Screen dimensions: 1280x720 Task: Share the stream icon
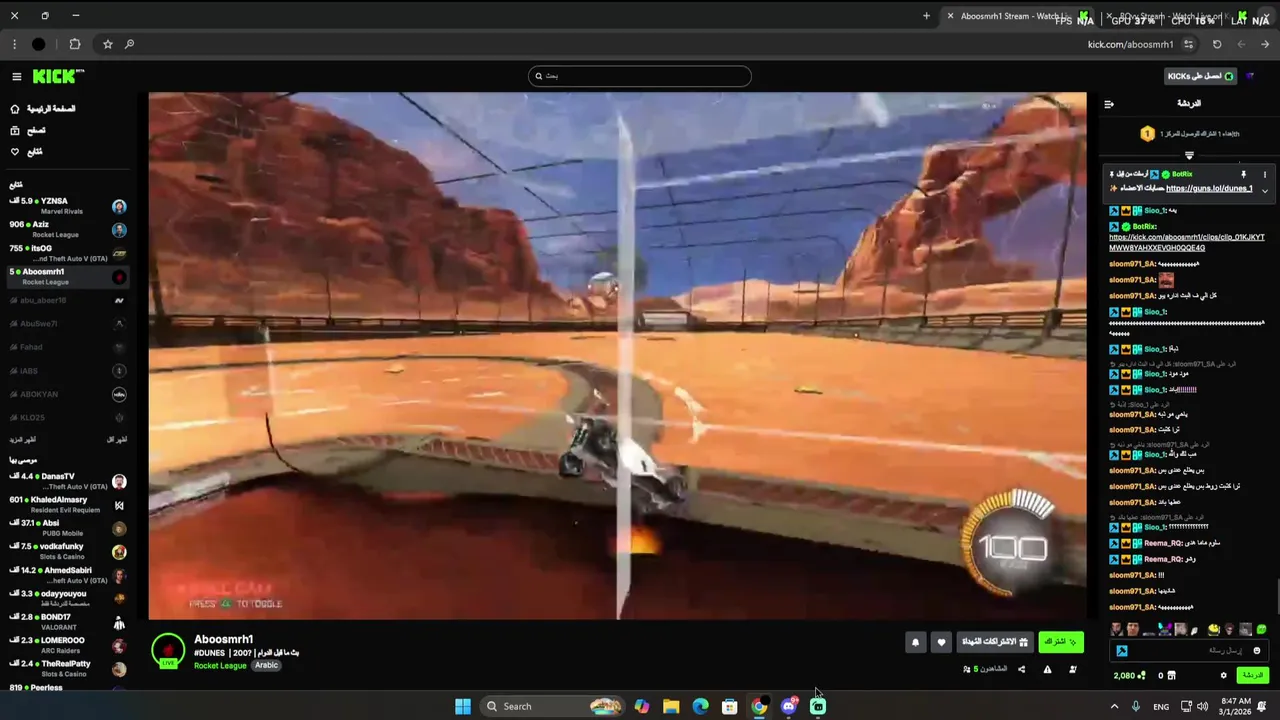coord(1021,669)
